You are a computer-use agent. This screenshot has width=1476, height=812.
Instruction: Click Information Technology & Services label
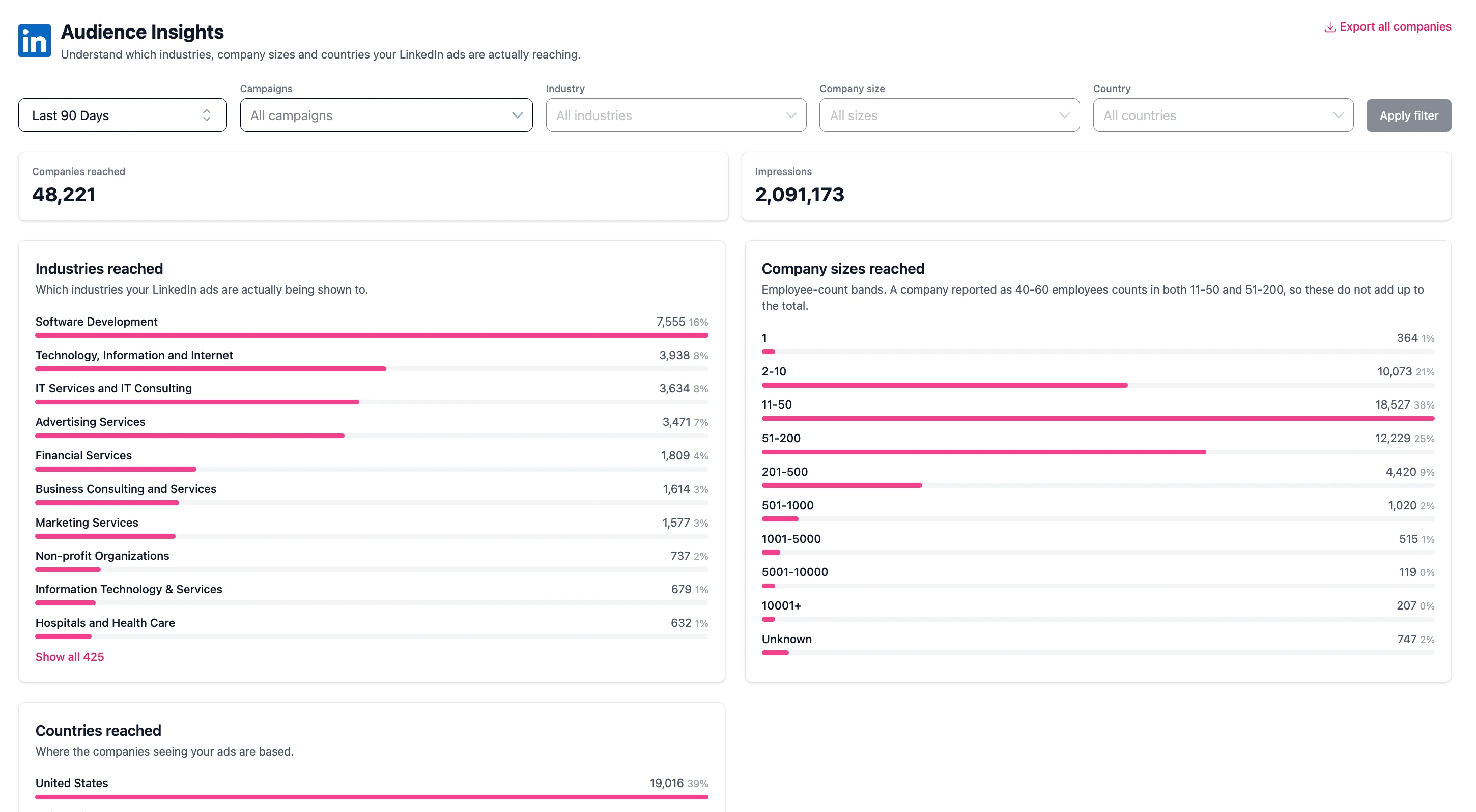(x=129, y=589)
